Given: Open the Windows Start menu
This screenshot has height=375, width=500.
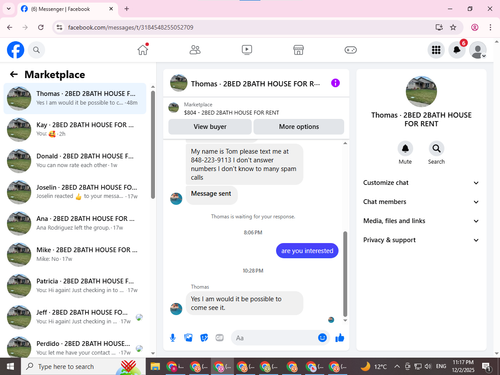Looking at the screenshot, I should tap(10, 367).
